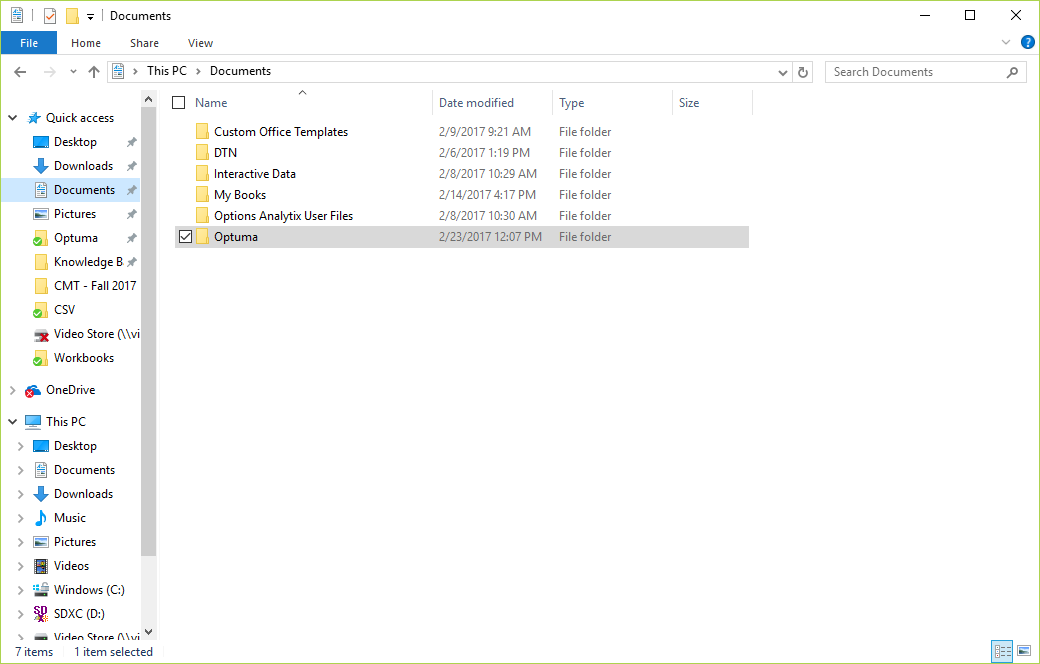Collapse the Quick access section

pyautogui.click(x=13, y=118)
